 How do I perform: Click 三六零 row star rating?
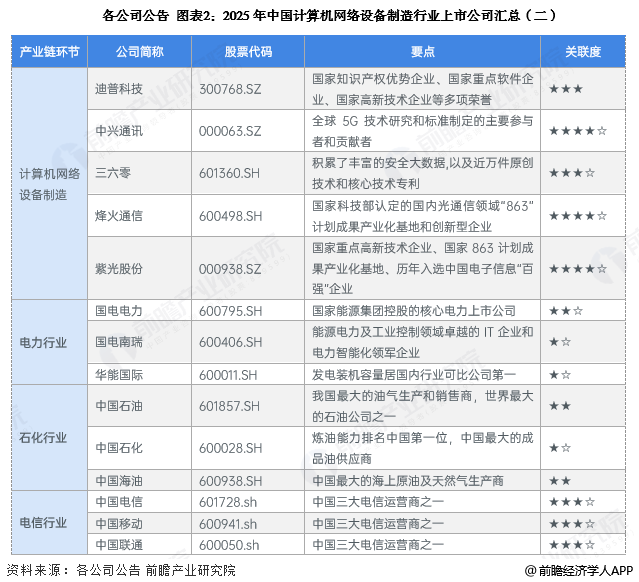click(572, 173)
